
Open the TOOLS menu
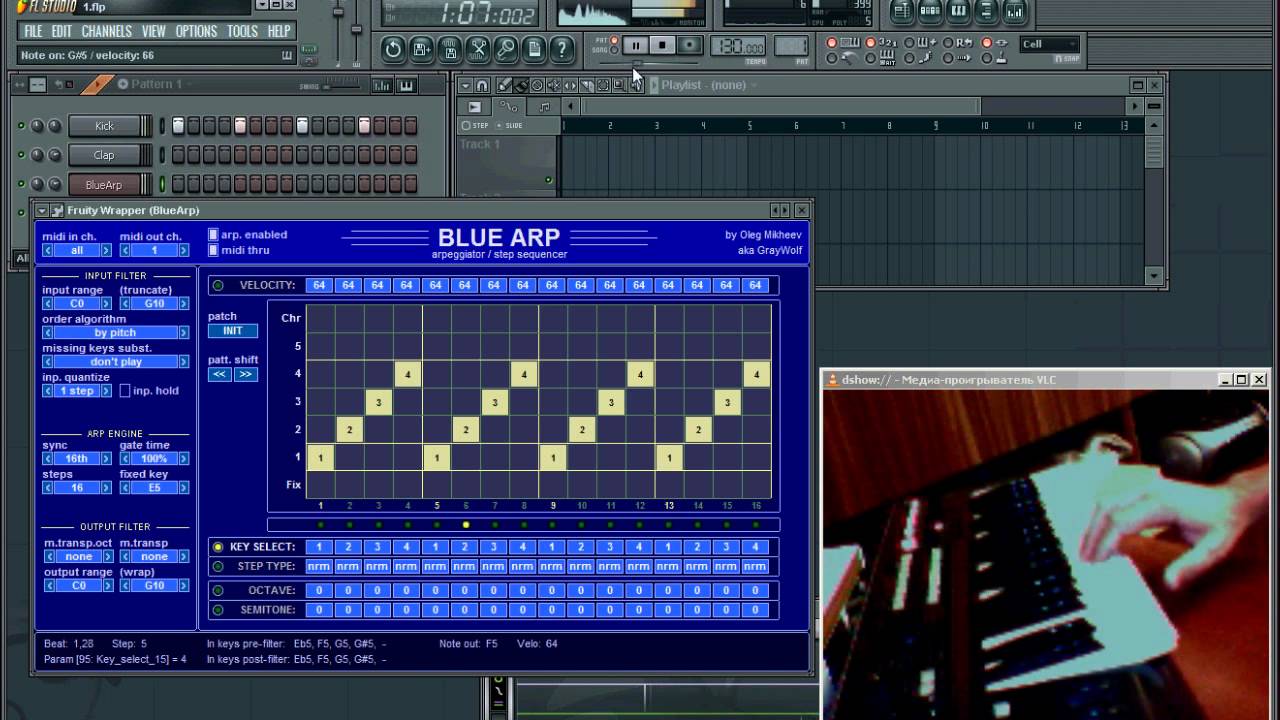242,31
